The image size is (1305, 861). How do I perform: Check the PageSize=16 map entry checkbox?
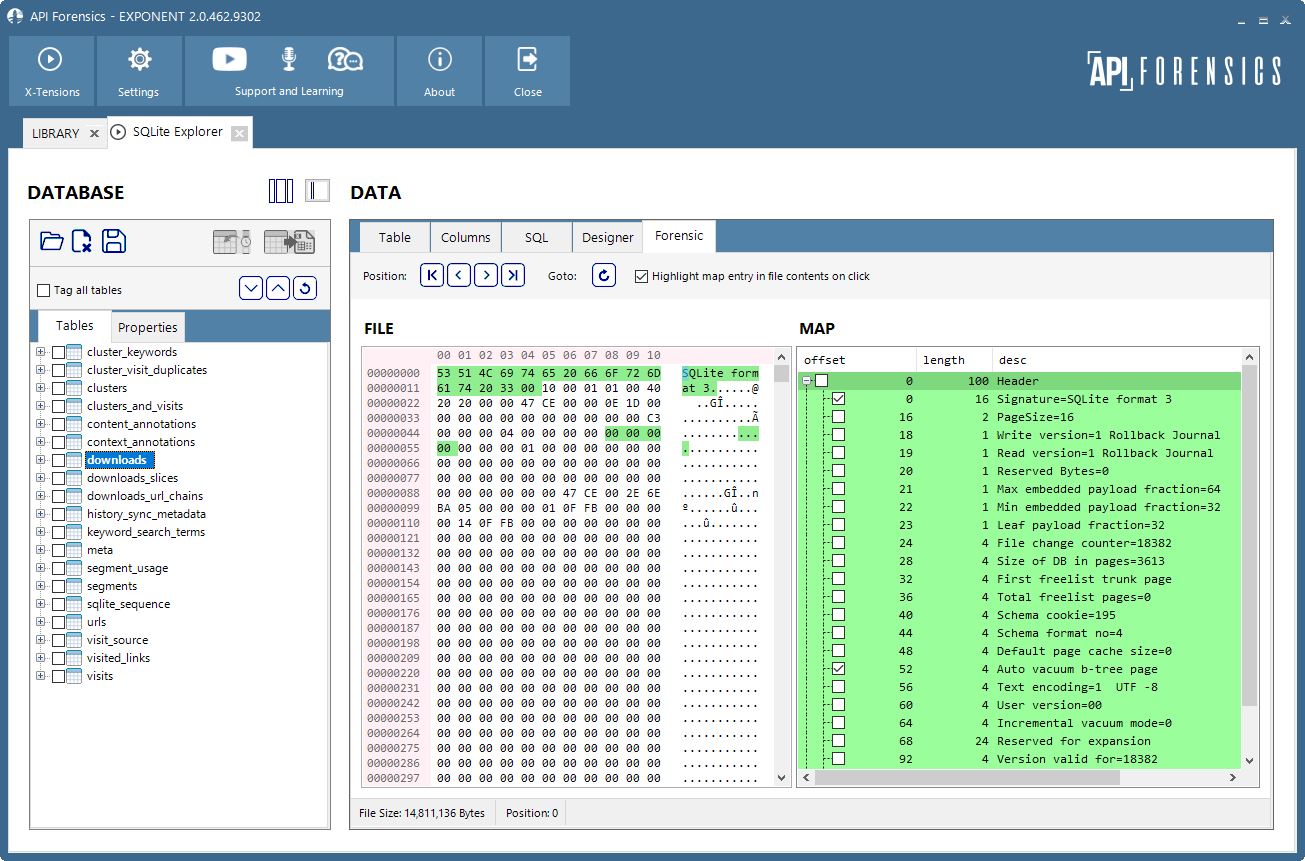[838, 417]
